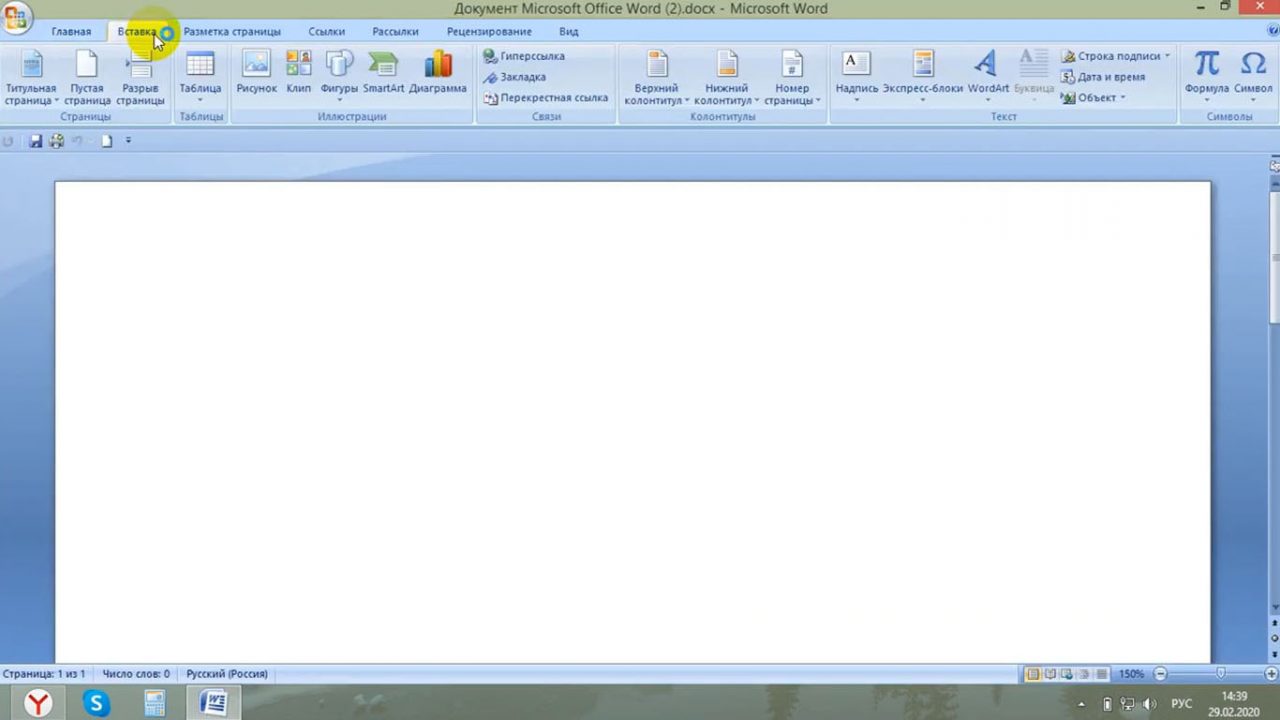Open the Формула equation dropdown
The image size is (1280, 720).
coord(1206,78)
